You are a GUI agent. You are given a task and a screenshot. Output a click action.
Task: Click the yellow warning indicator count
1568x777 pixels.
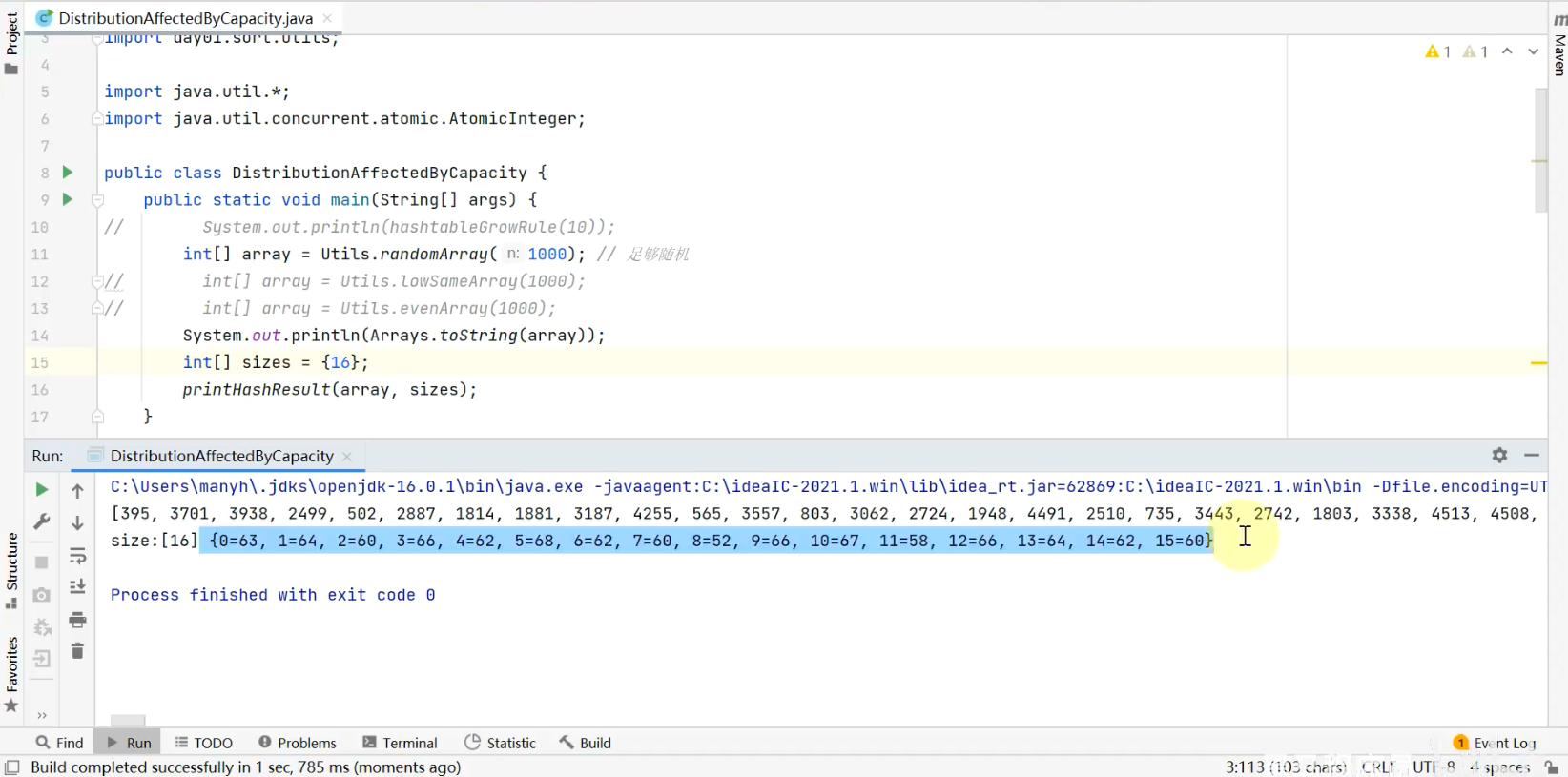pos(1437,51)
